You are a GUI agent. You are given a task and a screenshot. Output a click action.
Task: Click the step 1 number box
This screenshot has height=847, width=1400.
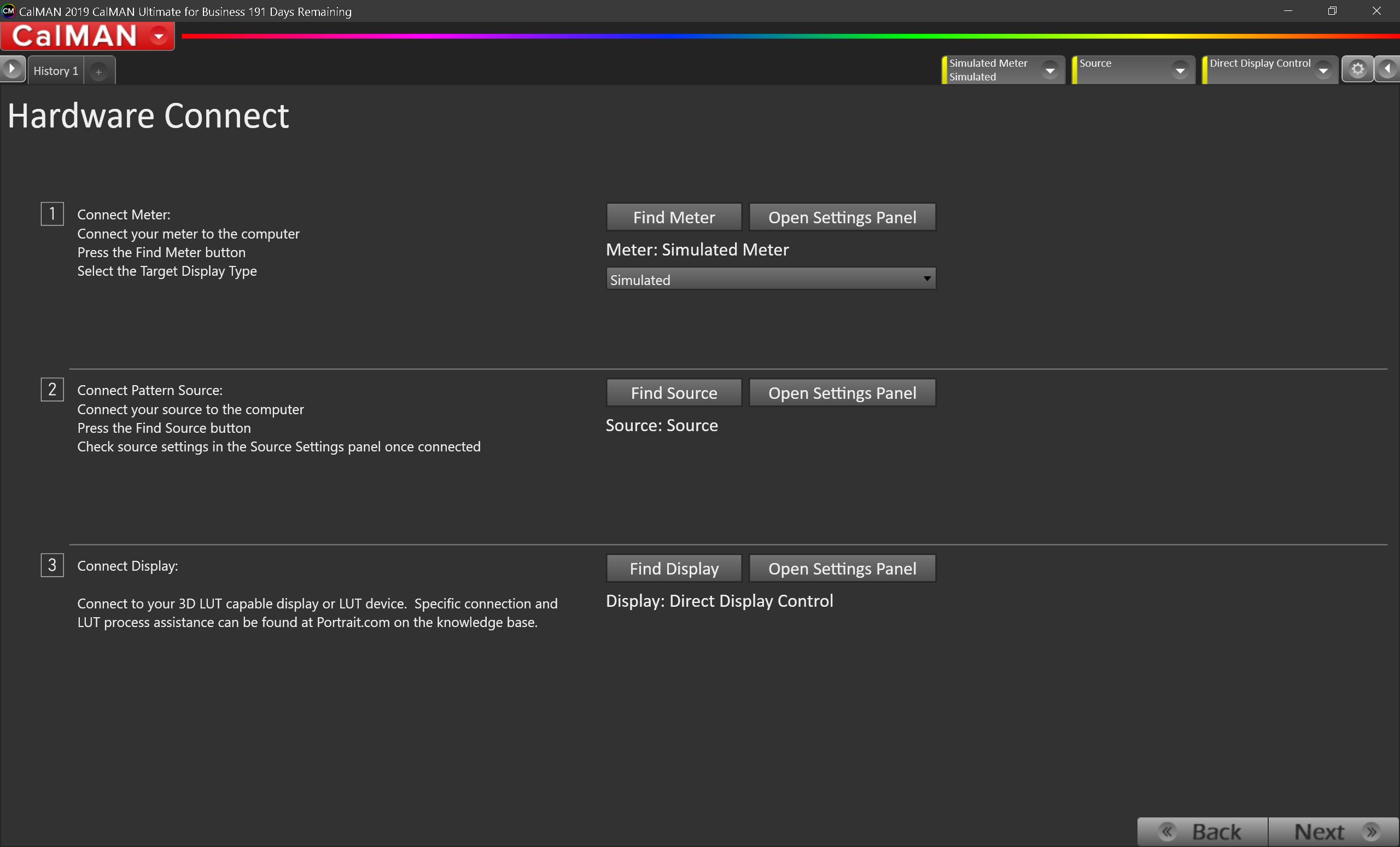tap(52, 214)
